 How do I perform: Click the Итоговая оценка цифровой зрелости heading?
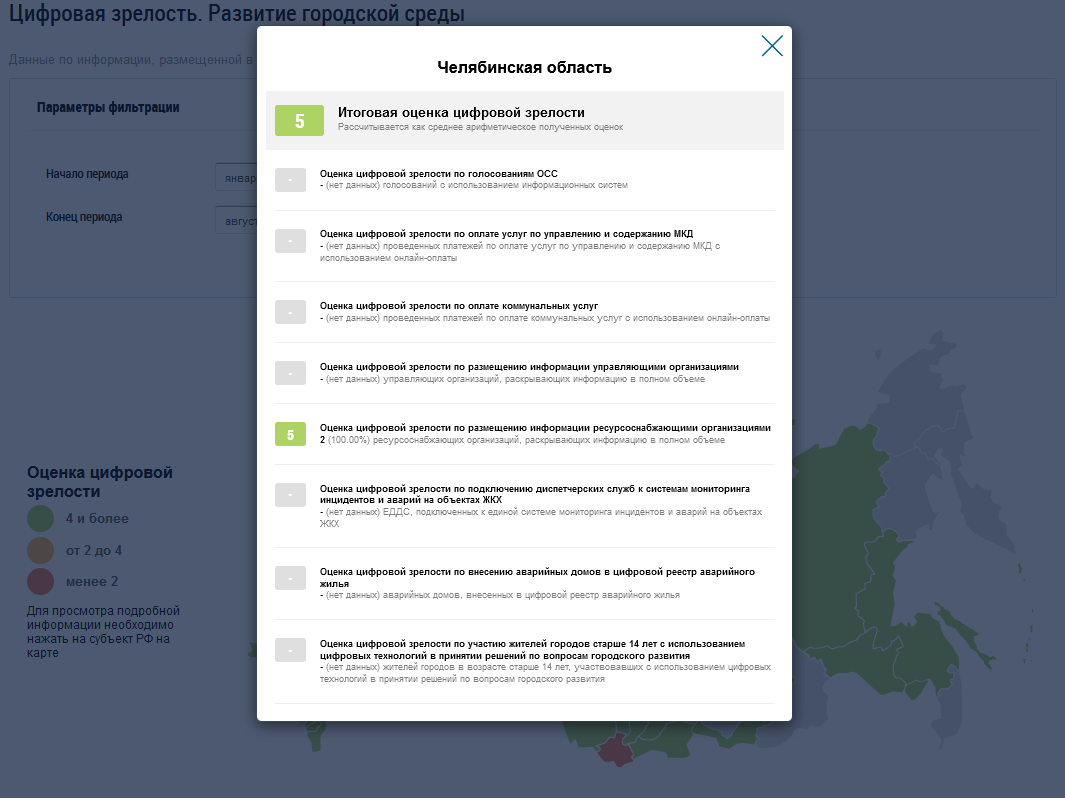(x=461, y=113)
